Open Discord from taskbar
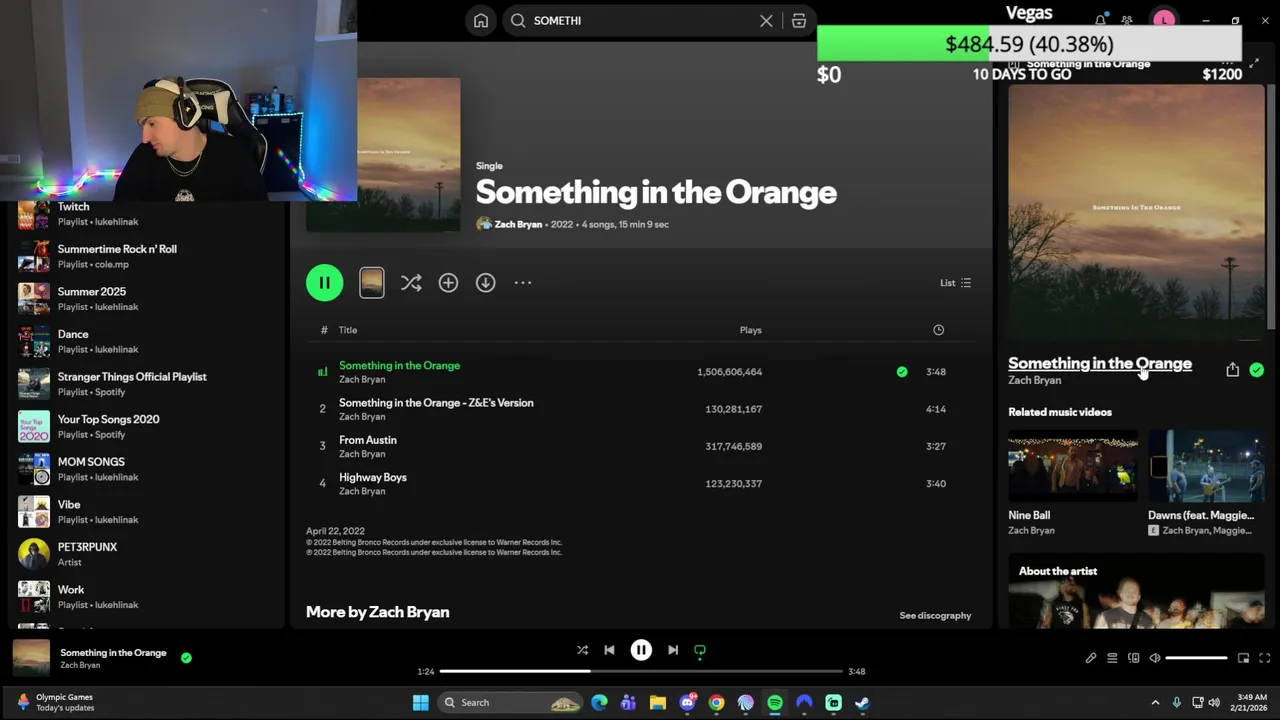Screen dimensions: 1280x720 (687, 703)
